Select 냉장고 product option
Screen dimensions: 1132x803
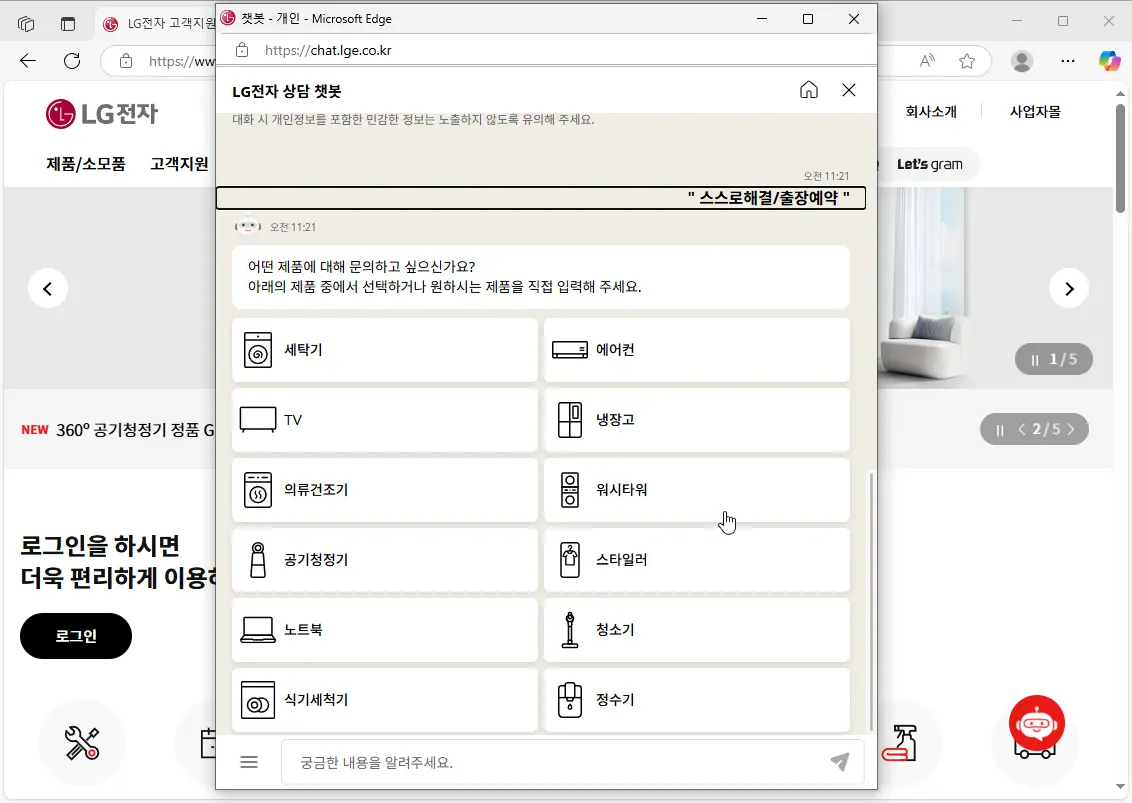tap(697, 420)
